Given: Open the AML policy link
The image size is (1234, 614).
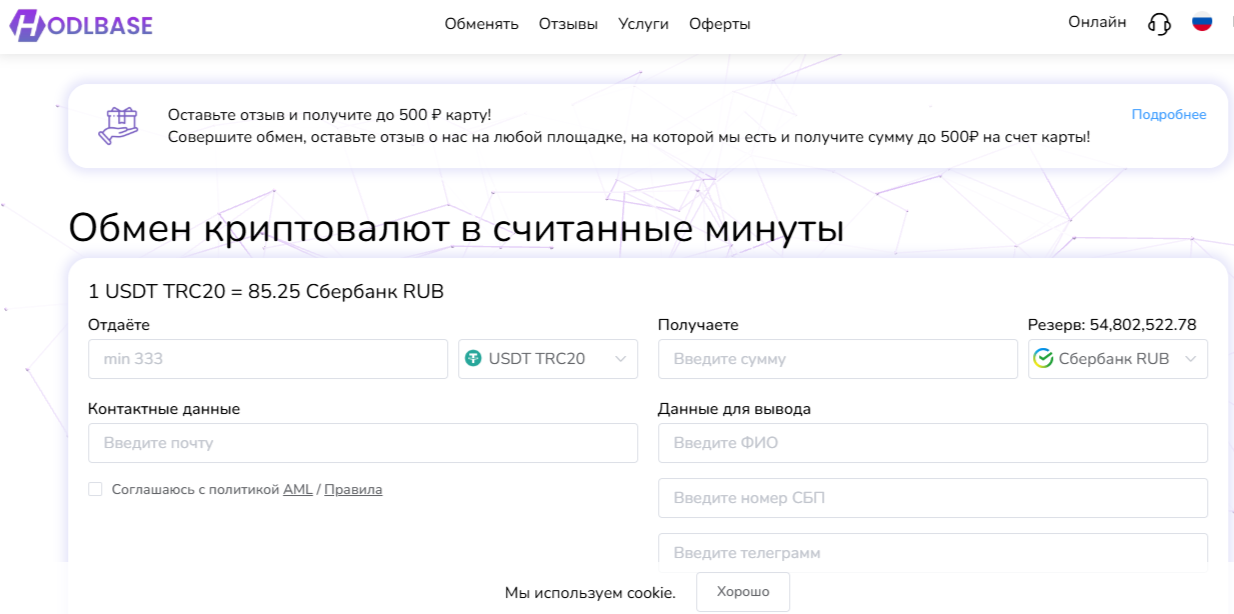Looking at the screenshot, I should 298,489.
